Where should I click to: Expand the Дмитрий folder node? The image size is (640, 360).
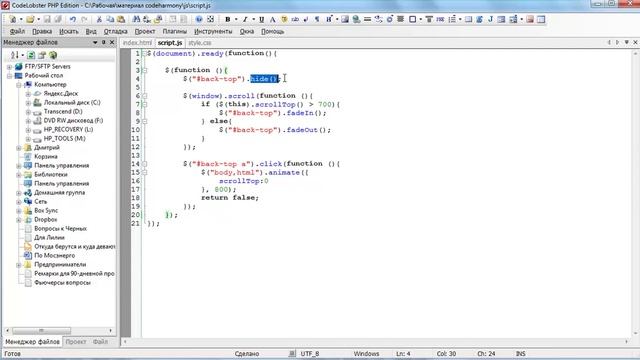click(19, 148)
